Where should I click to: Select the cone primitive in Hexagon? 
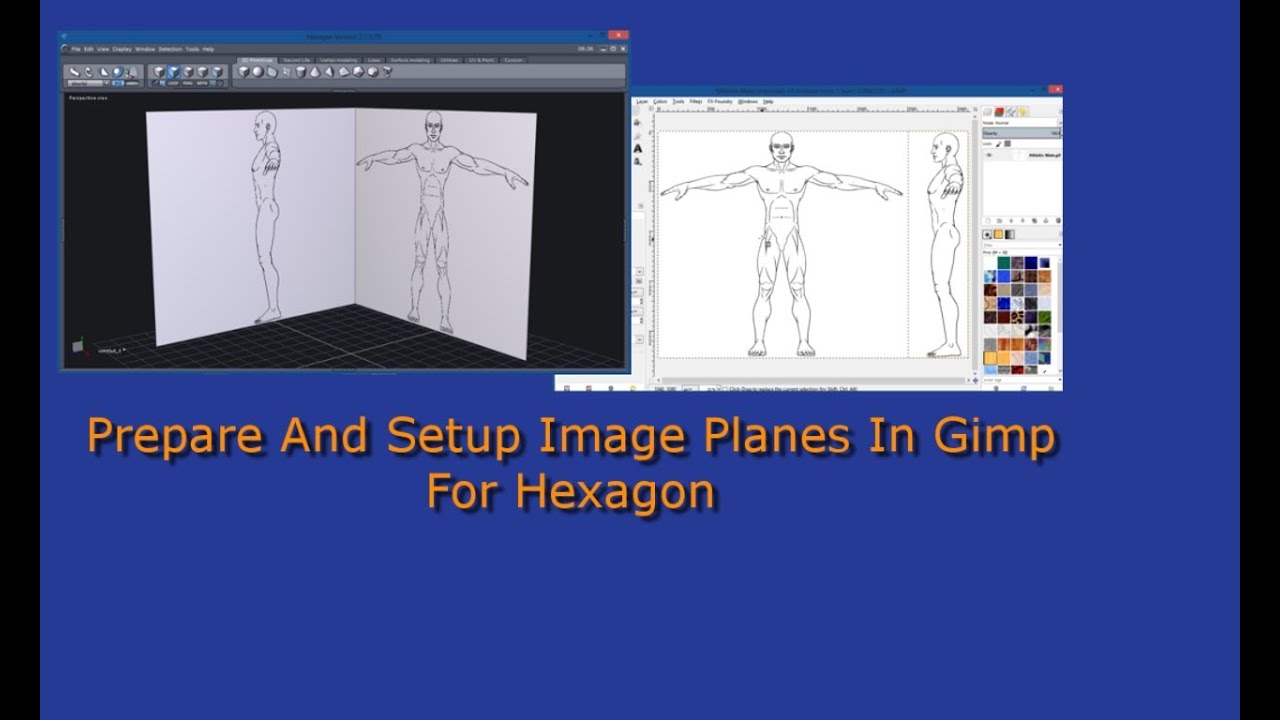pos(314,72)
